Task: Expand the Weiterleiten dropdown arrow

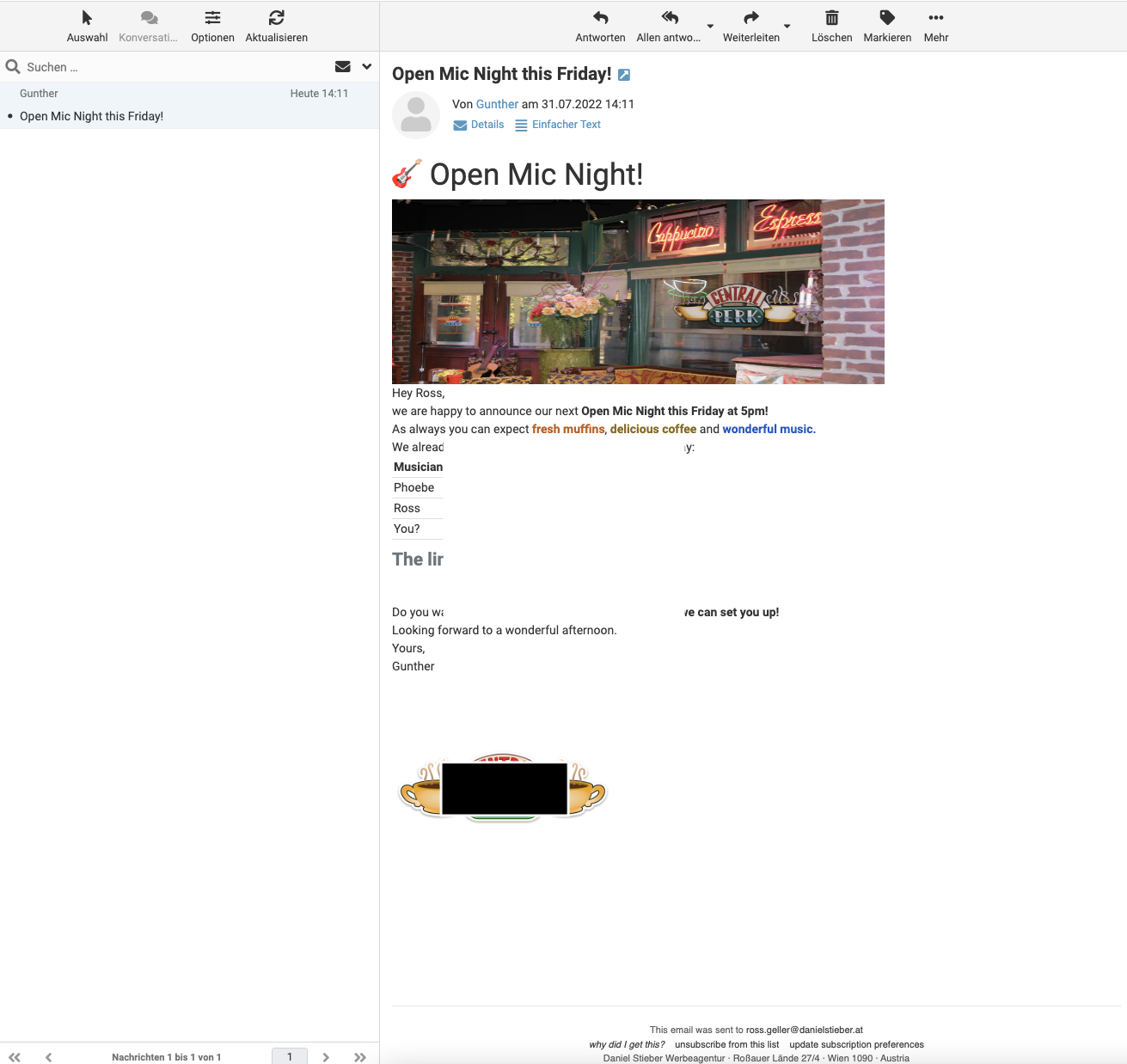Action: click(787, 27)
